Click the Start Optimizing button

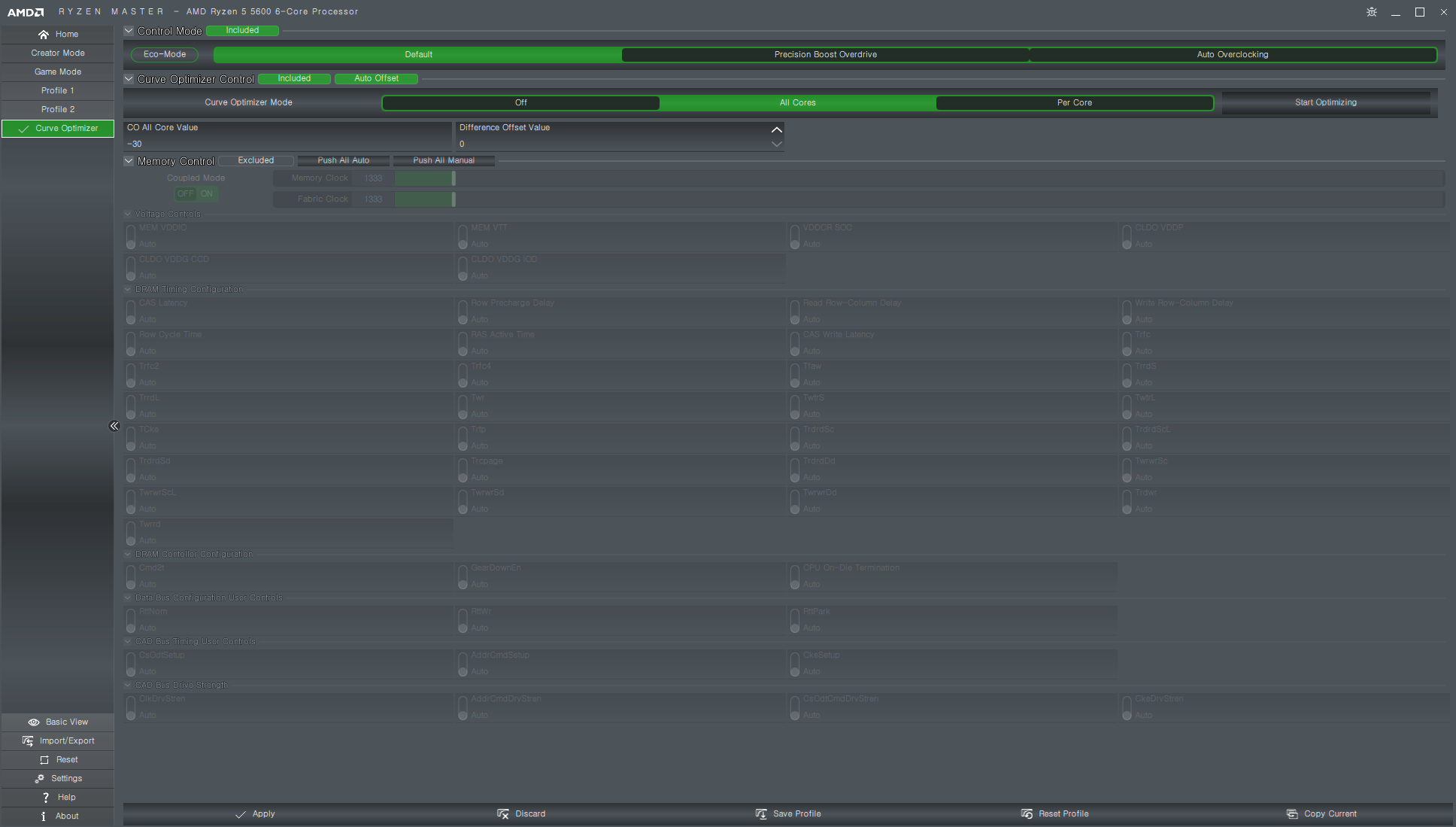click(1325, 103)
